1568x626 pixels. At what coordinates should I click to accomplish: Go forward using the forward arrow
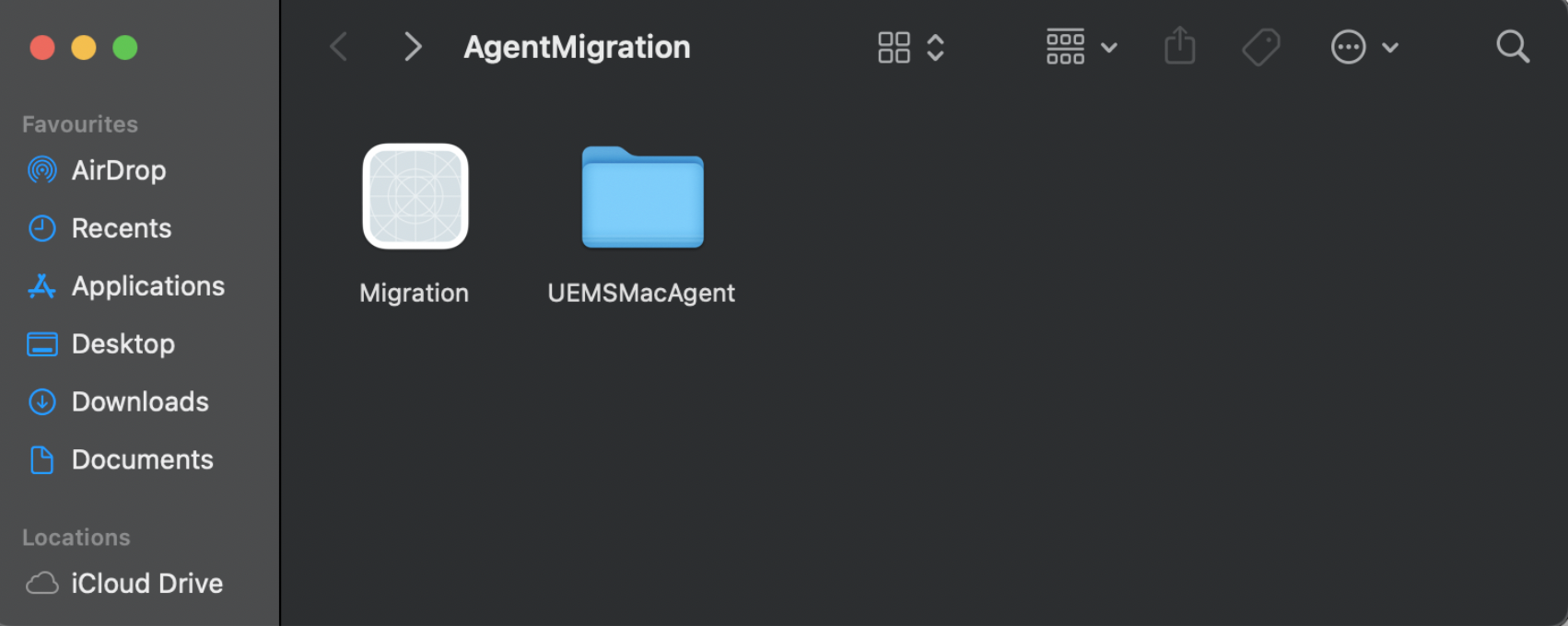[412, 46]
